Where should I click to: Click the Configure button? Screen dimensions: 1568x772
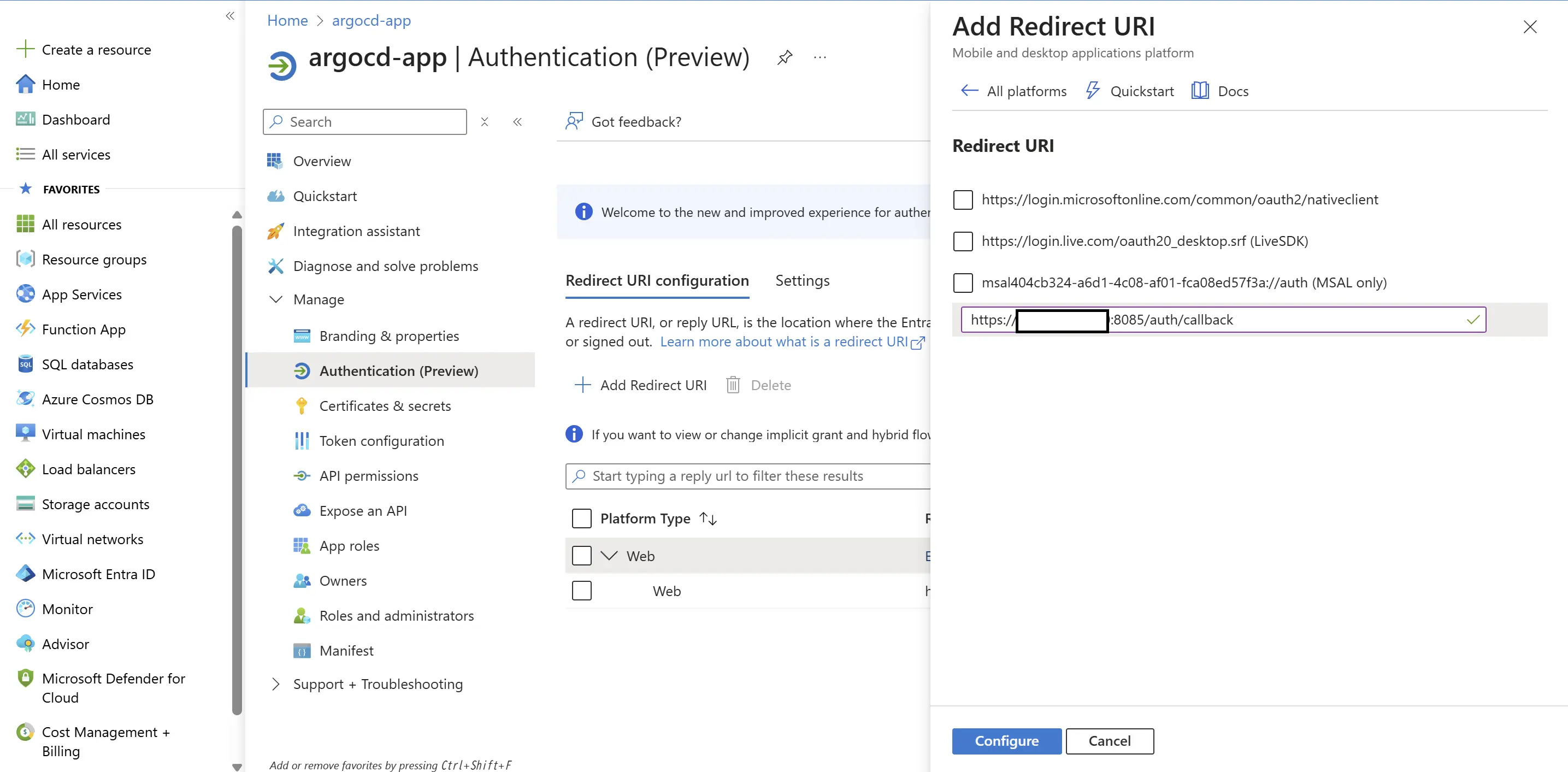pyautogui.click(x=1006, y=740)
